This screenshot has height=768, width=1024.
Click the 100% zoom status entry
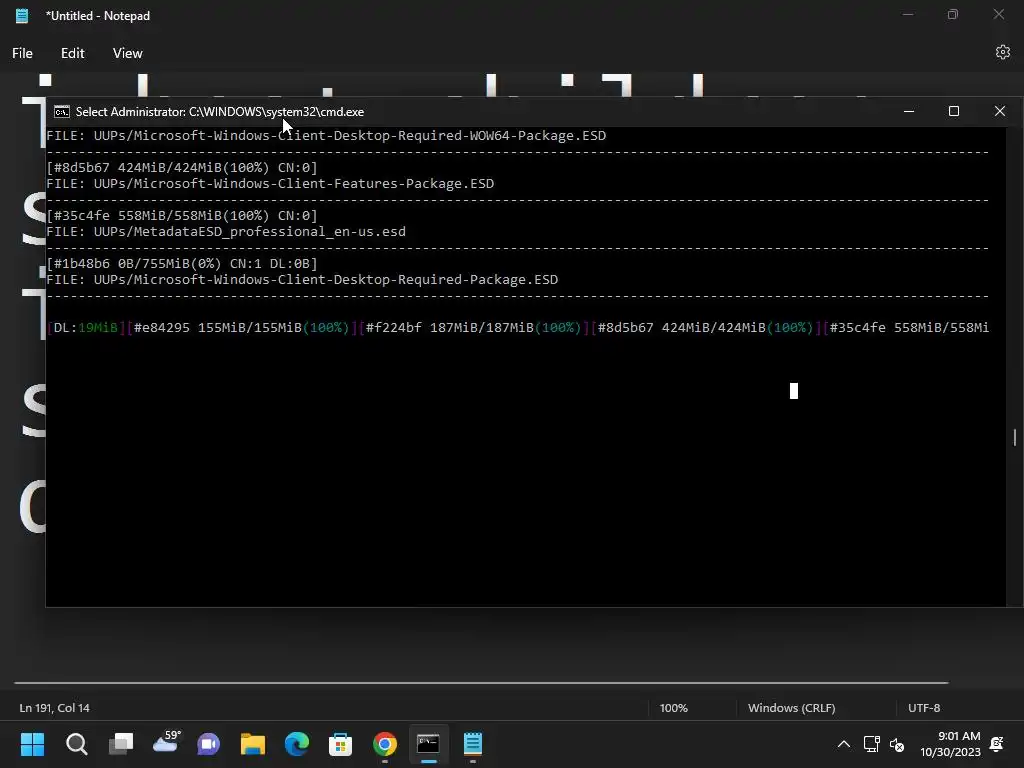(673, 708)
